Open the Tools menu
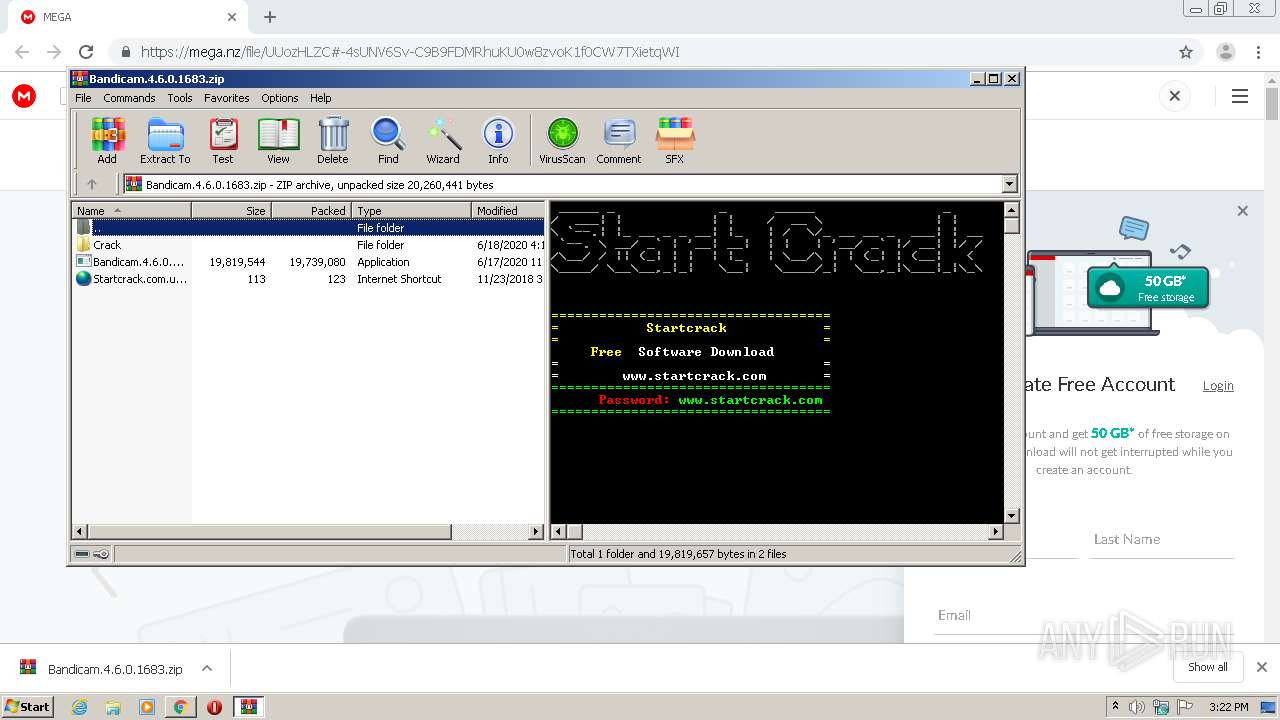 [180, 98]
